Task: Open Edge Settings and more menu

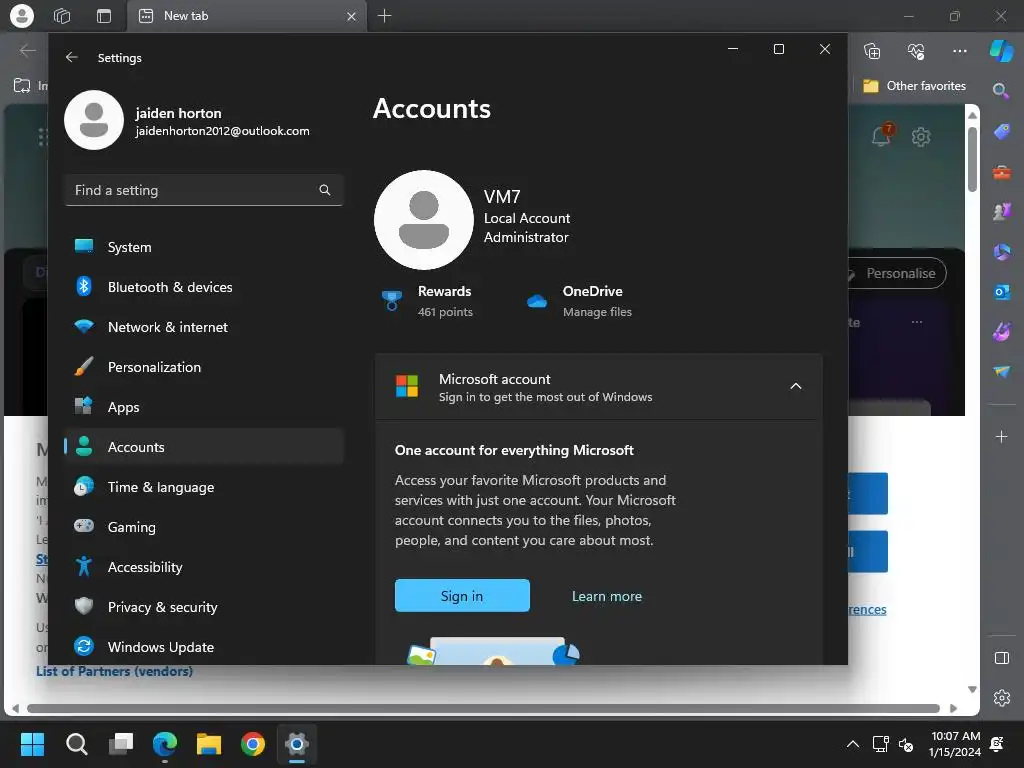Action: (x=959, y=51)
